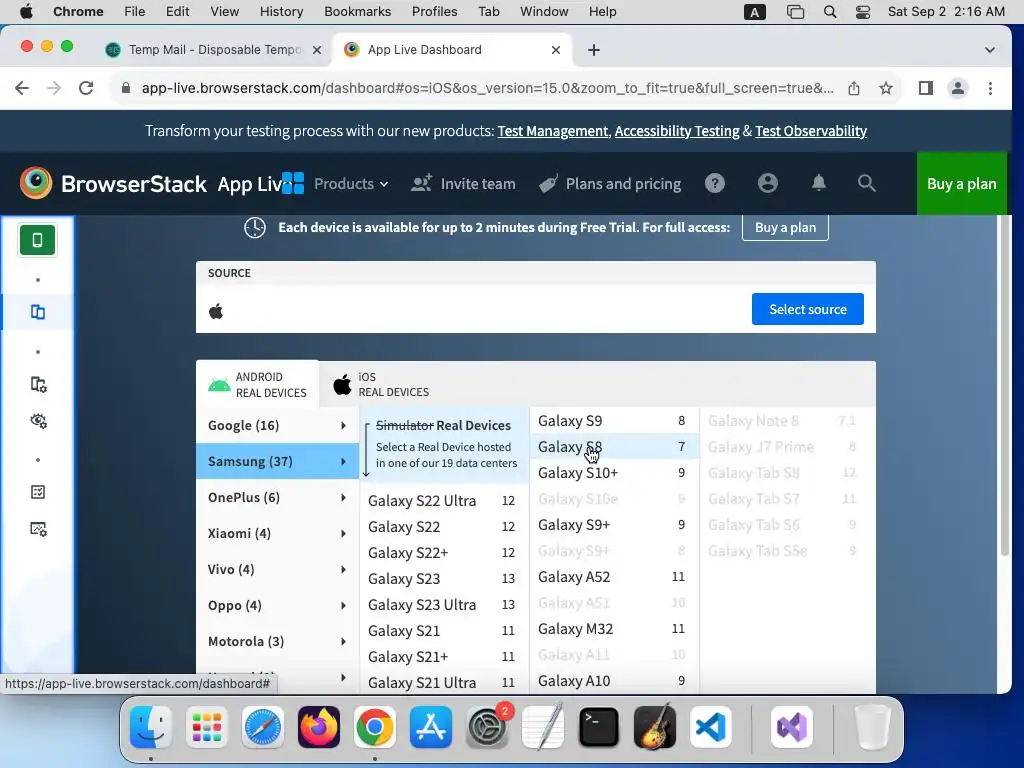
Task: Open the notifications bell icon
Action: 818,184
